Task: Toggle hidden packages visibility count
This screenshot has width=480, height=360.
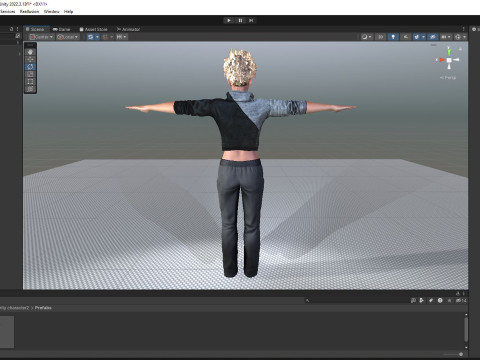Action: point(461,300)
